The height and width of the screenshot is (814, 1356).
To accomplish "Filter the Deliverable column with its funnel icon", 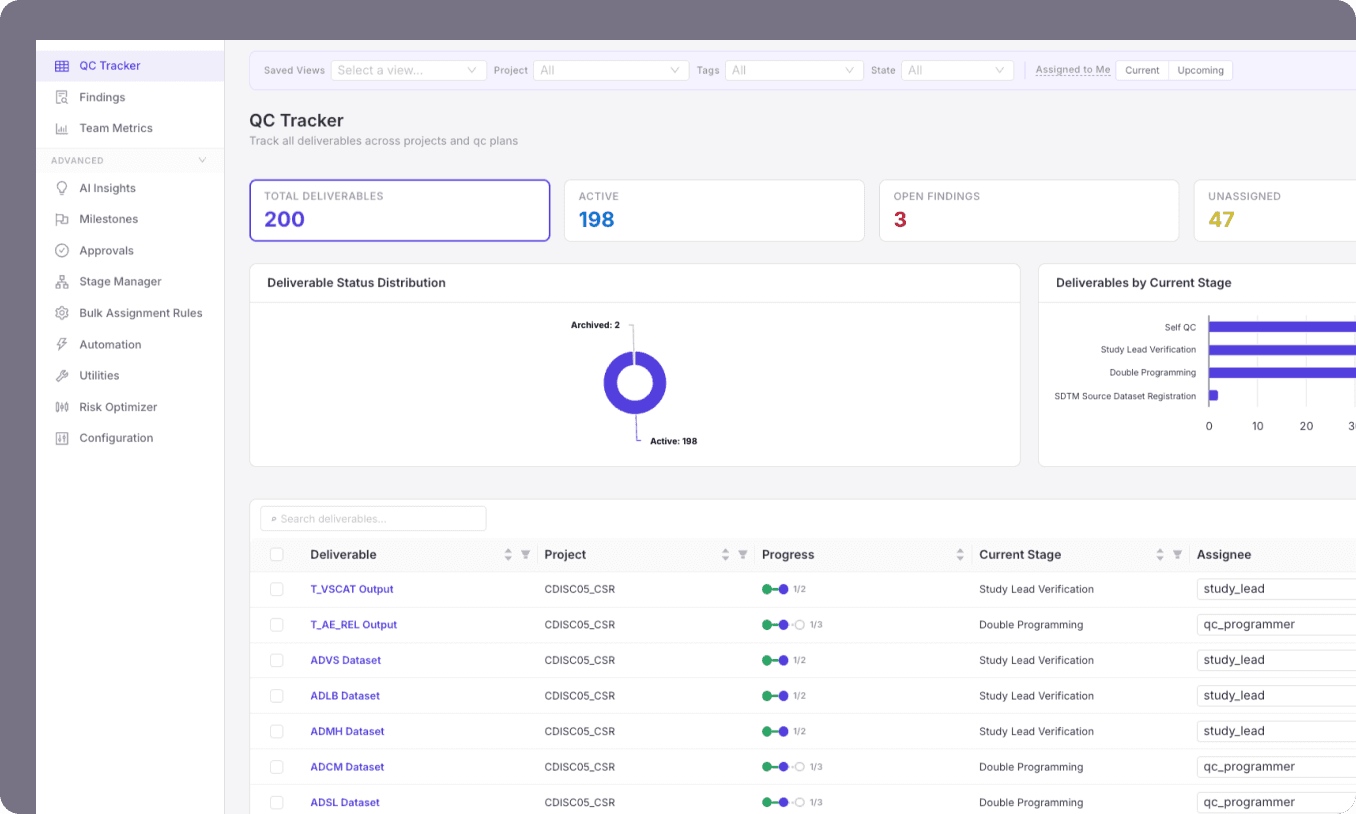I will pos(525,554).
